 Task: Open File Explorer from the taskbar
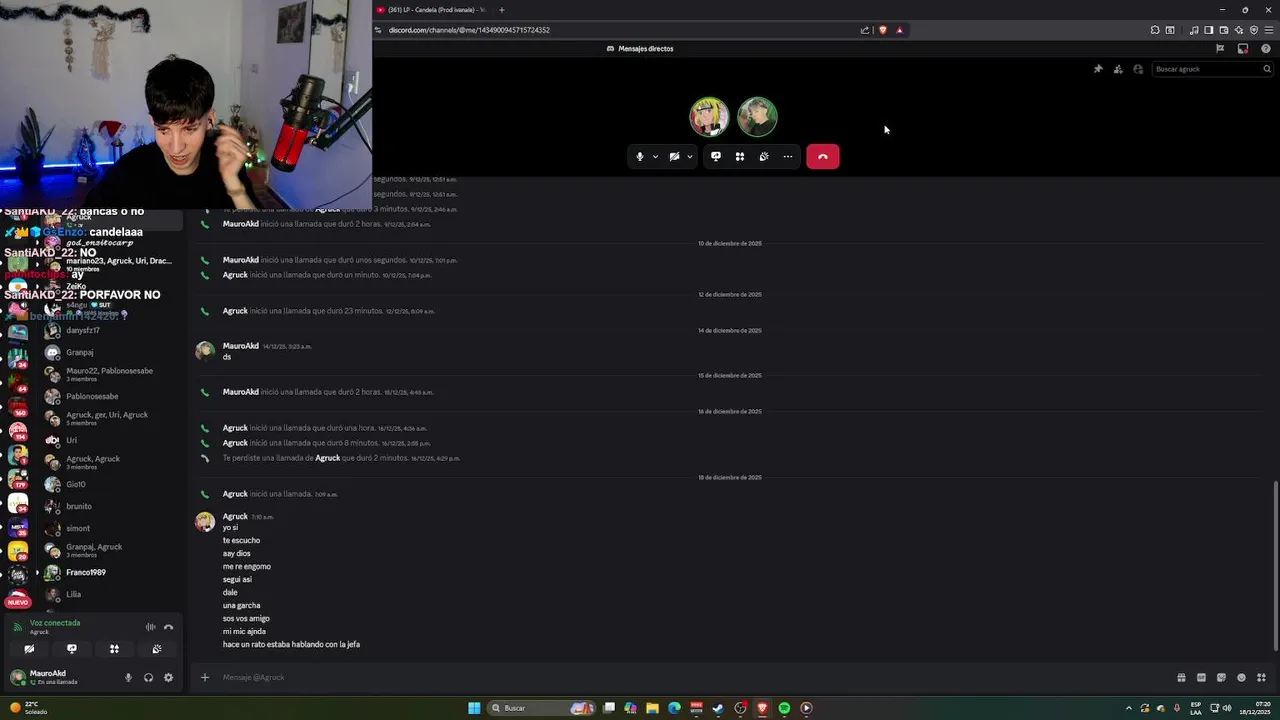coord(652,708)
